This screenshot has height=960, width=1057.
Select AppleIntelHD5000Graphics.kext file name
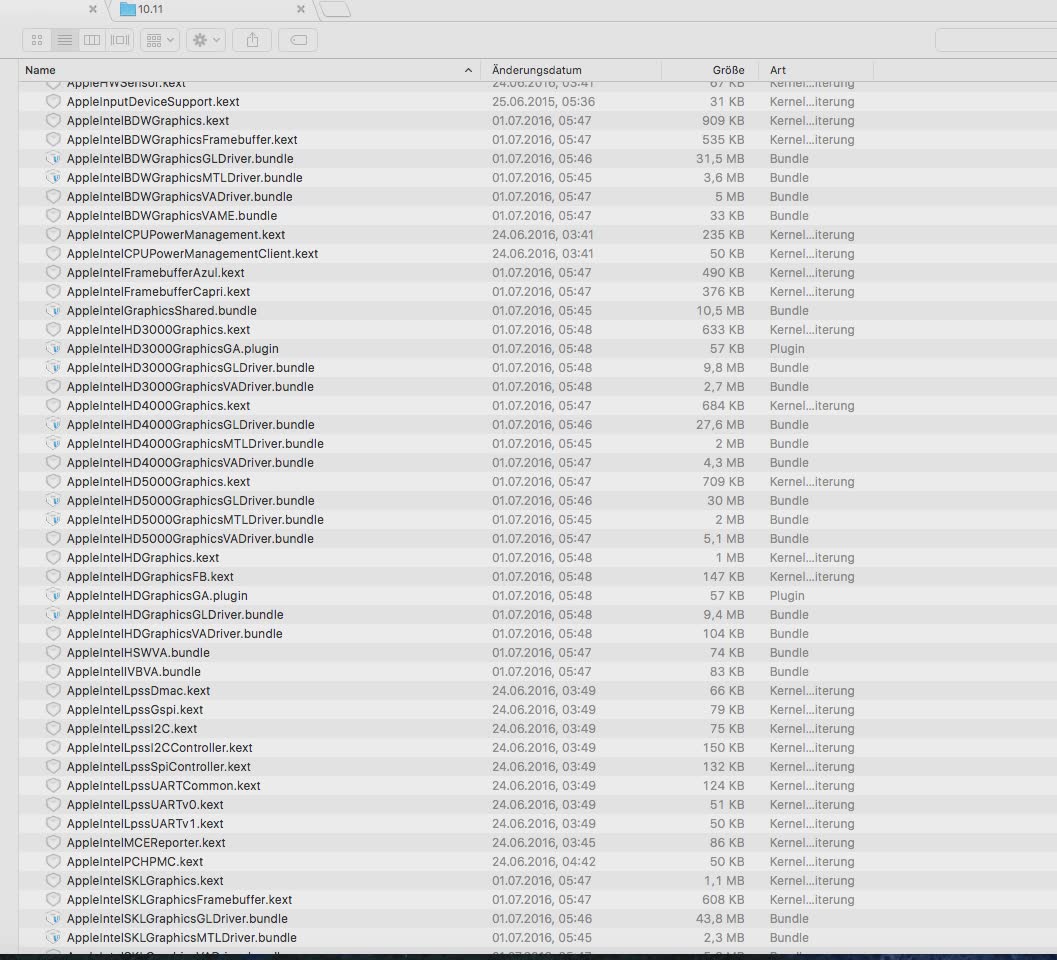click(x=158, y=482)
